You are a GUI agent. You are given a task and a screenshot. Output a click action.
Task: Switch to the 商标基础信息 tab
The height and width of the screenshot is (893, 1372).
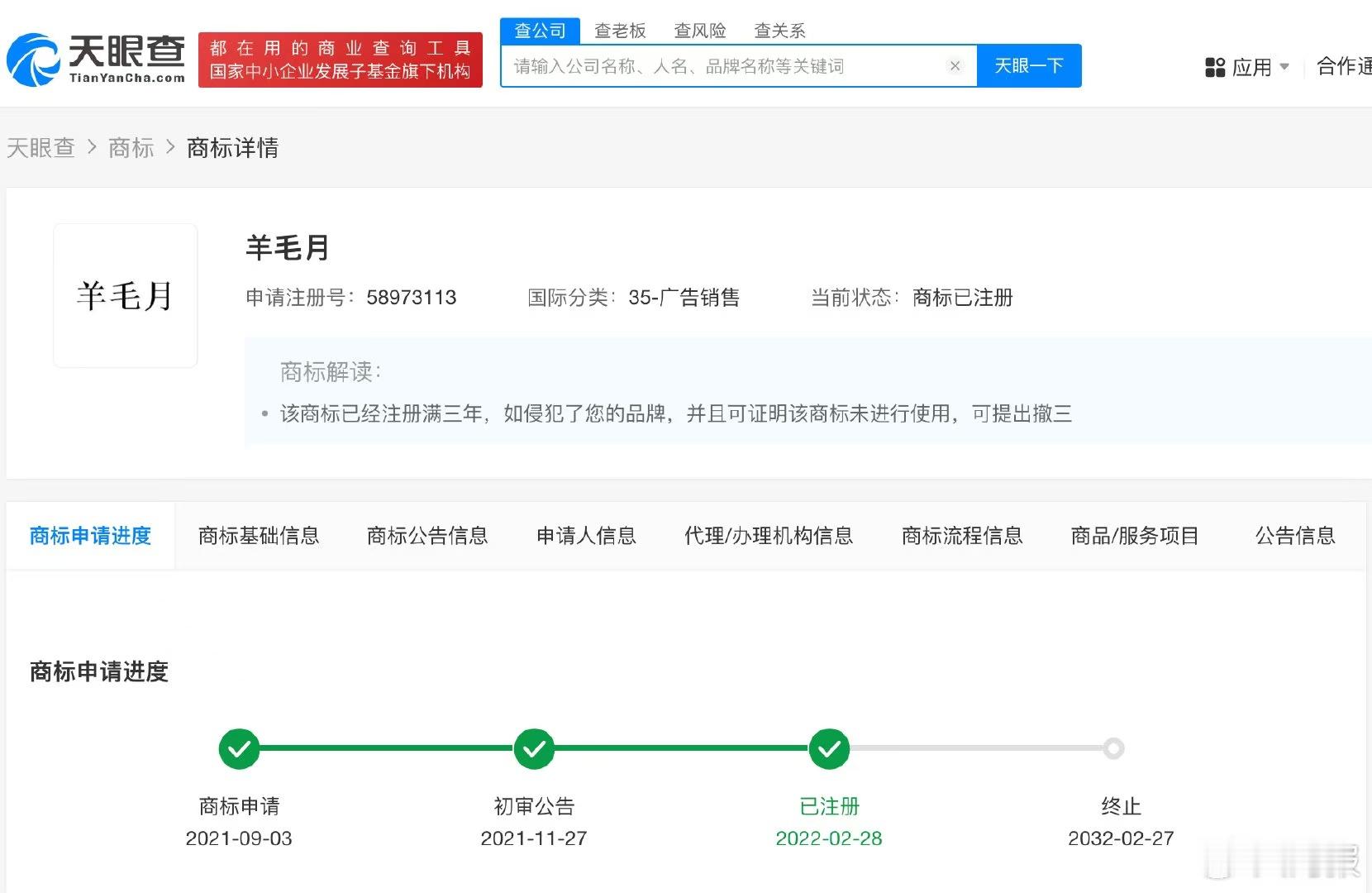coord(259,536)
